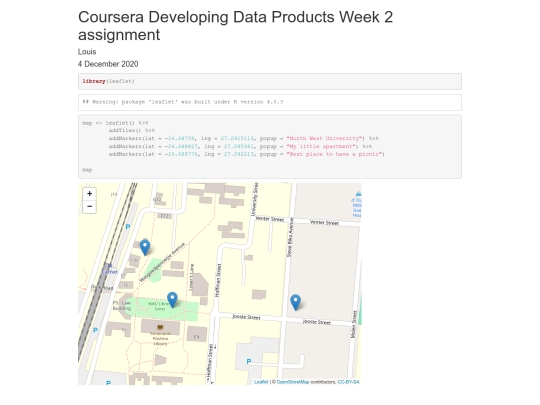Click the marker beside Steve Biko Avenue
Screen dimensions: 540x405
pos(295,302)
